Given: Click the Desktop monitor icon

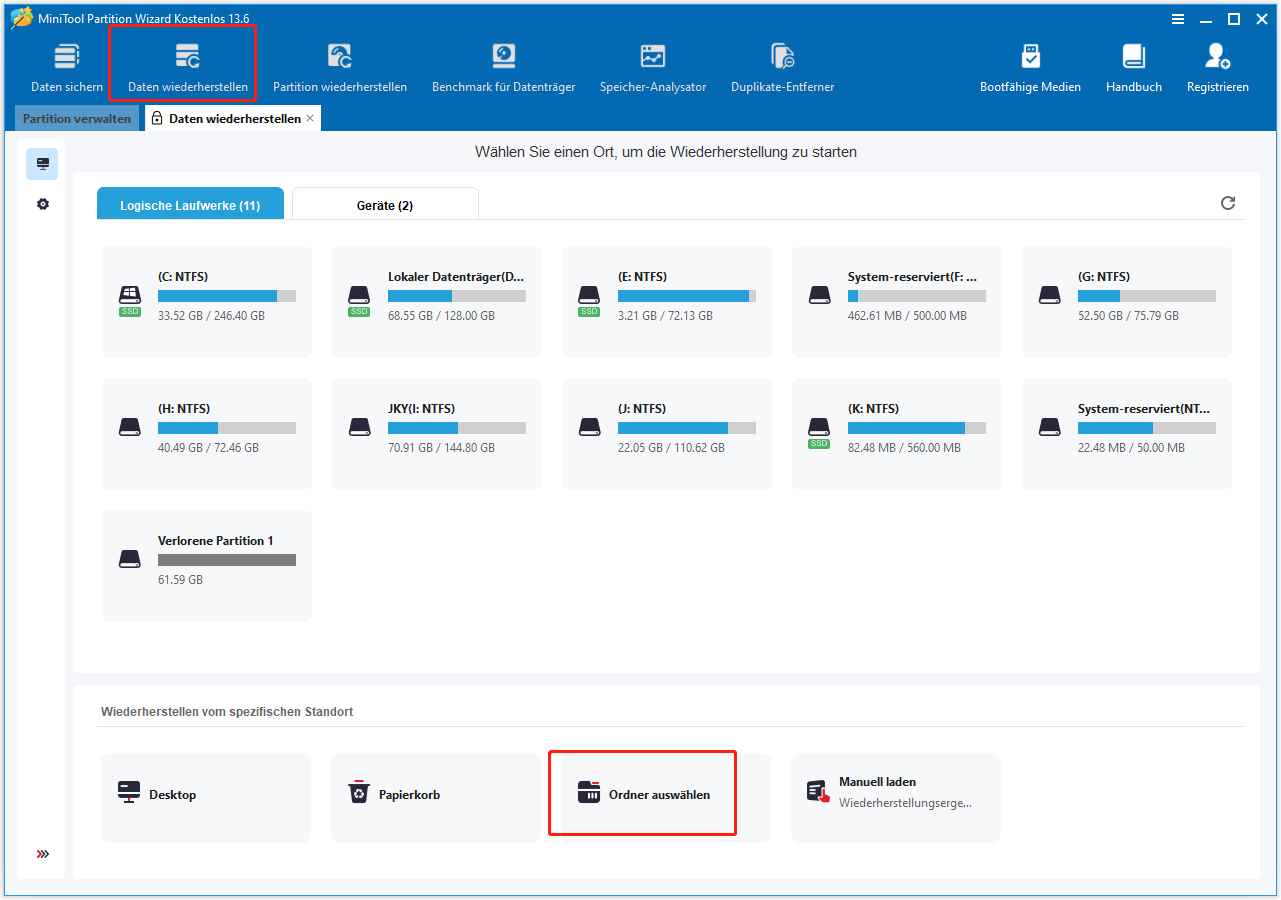Looking at the screenshot, I should point(129,793).
